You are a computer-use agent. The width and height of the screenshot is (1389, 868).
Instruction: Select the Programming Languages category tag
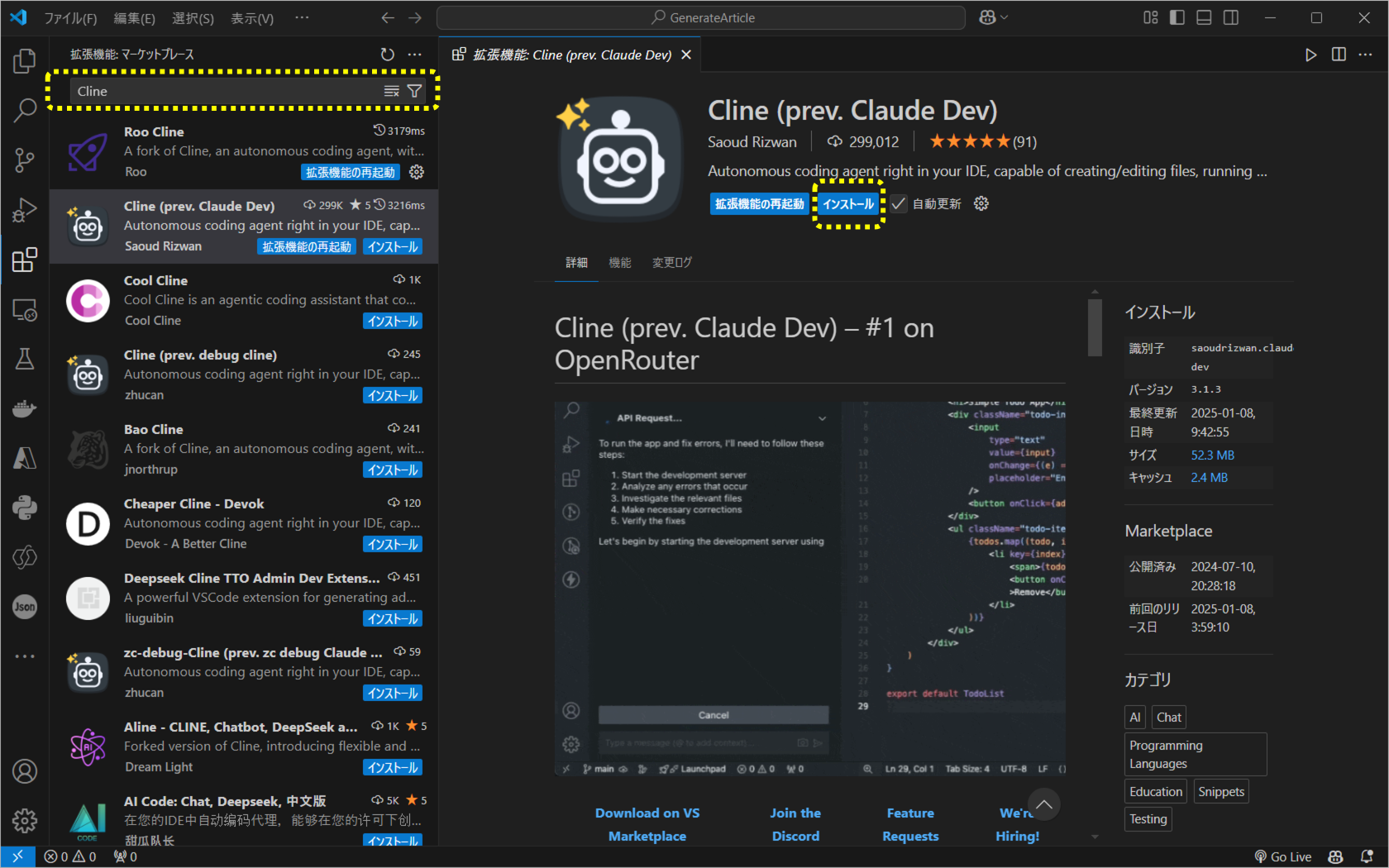point(1196,754)
